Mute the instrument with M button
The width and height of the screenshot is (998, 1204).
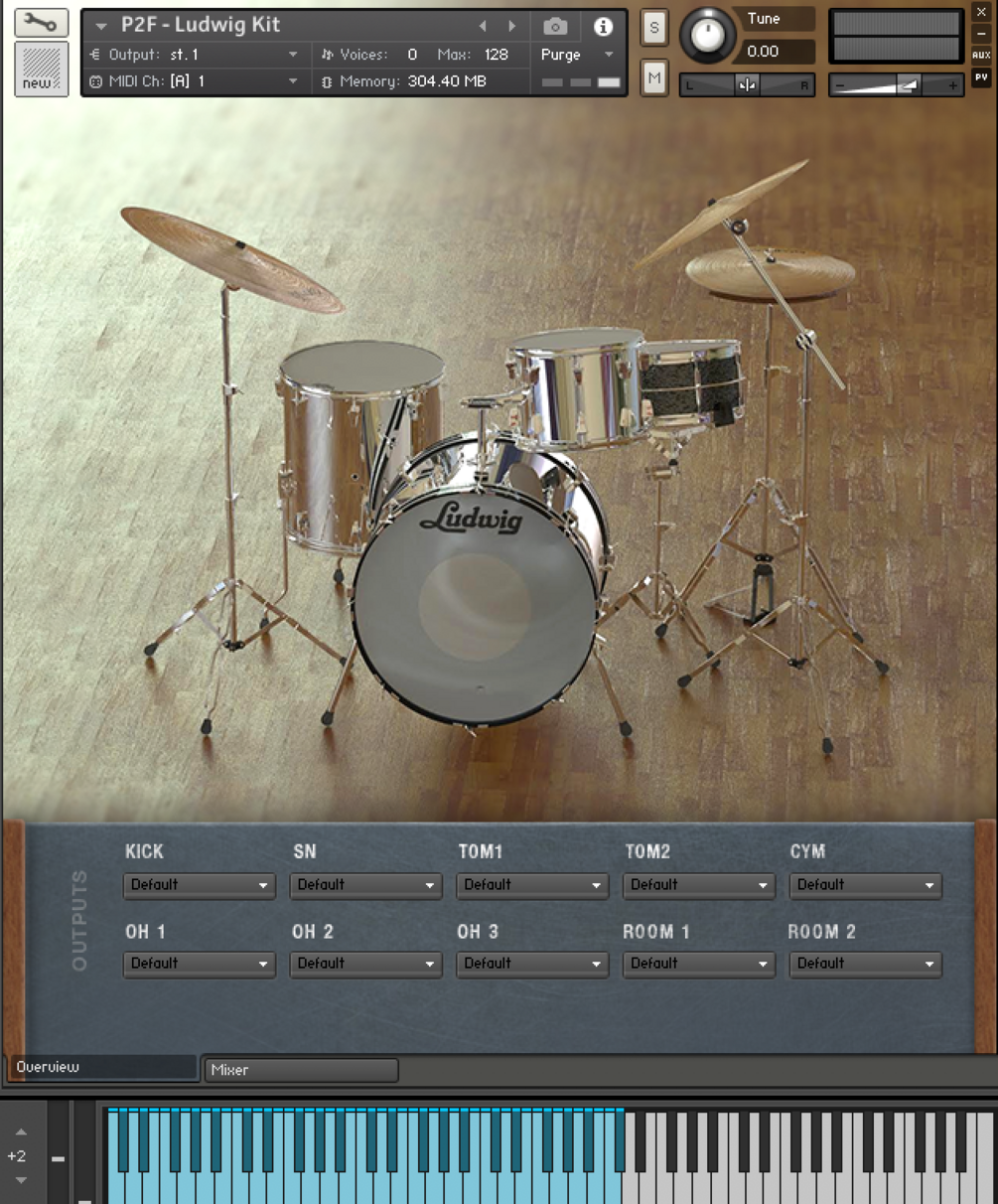[653, 77]
